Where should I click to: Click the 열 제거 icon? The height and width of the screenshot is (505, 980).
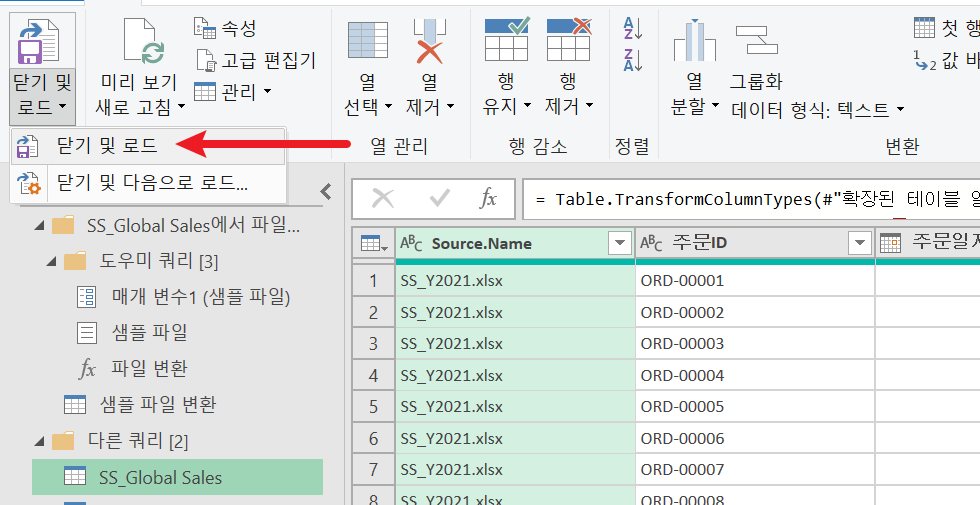coord(429,41)
